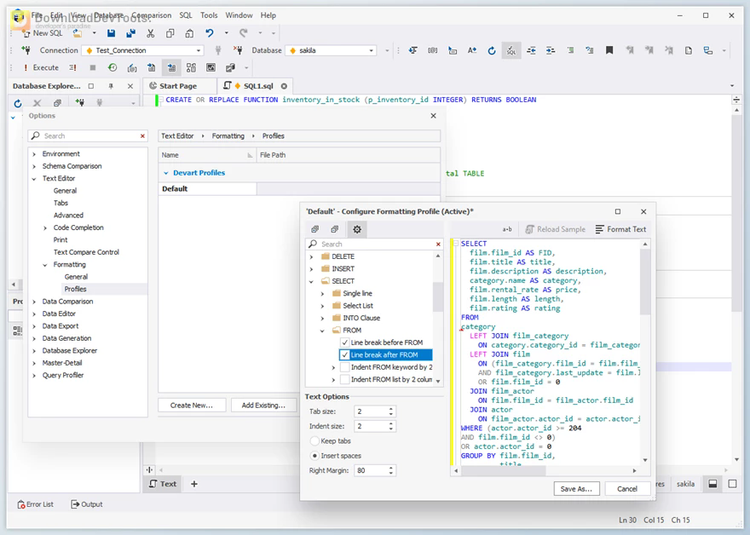The height and width of the screenshot is (535, 750).
Task: Click the Undo arrow icon
Action: pos(209,33)
